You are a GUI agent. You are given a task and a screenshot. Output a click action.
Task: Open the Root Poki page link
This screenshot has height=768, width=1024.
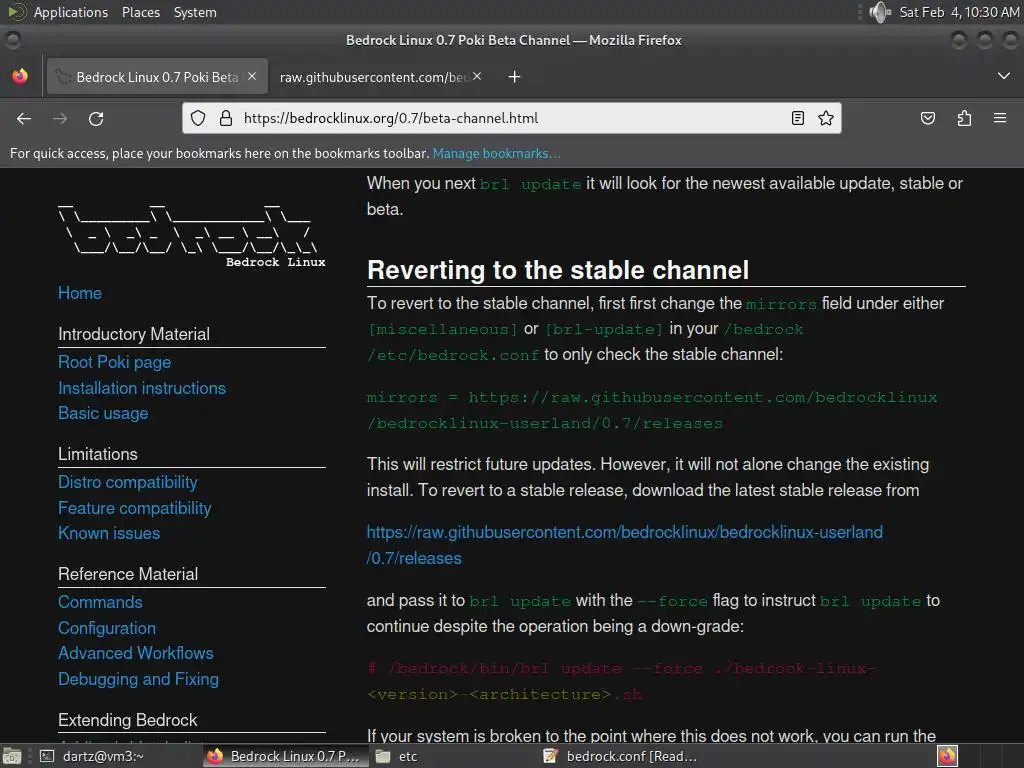coord(114,362)
